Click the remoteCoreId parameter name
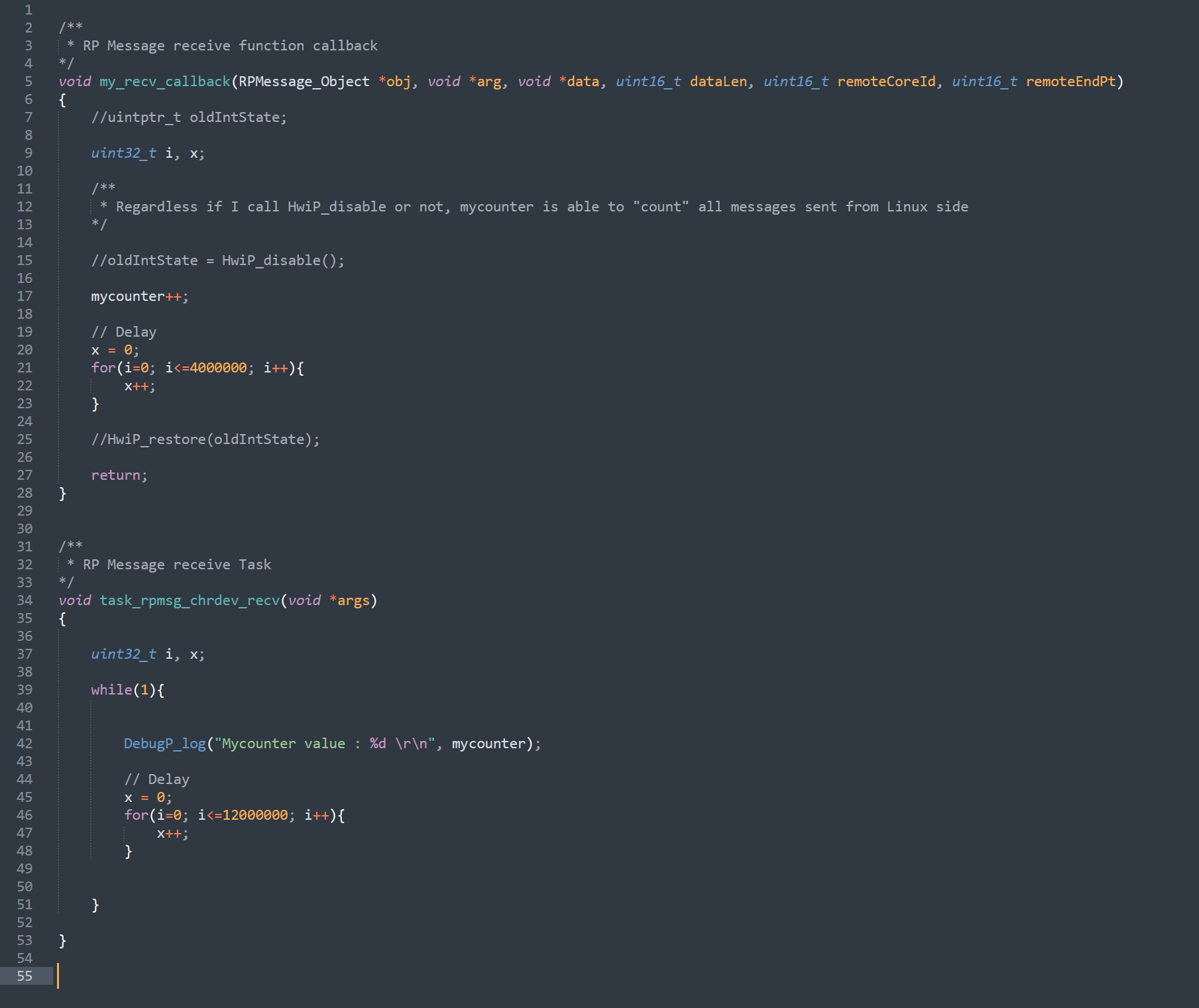 tap(886, 81)
